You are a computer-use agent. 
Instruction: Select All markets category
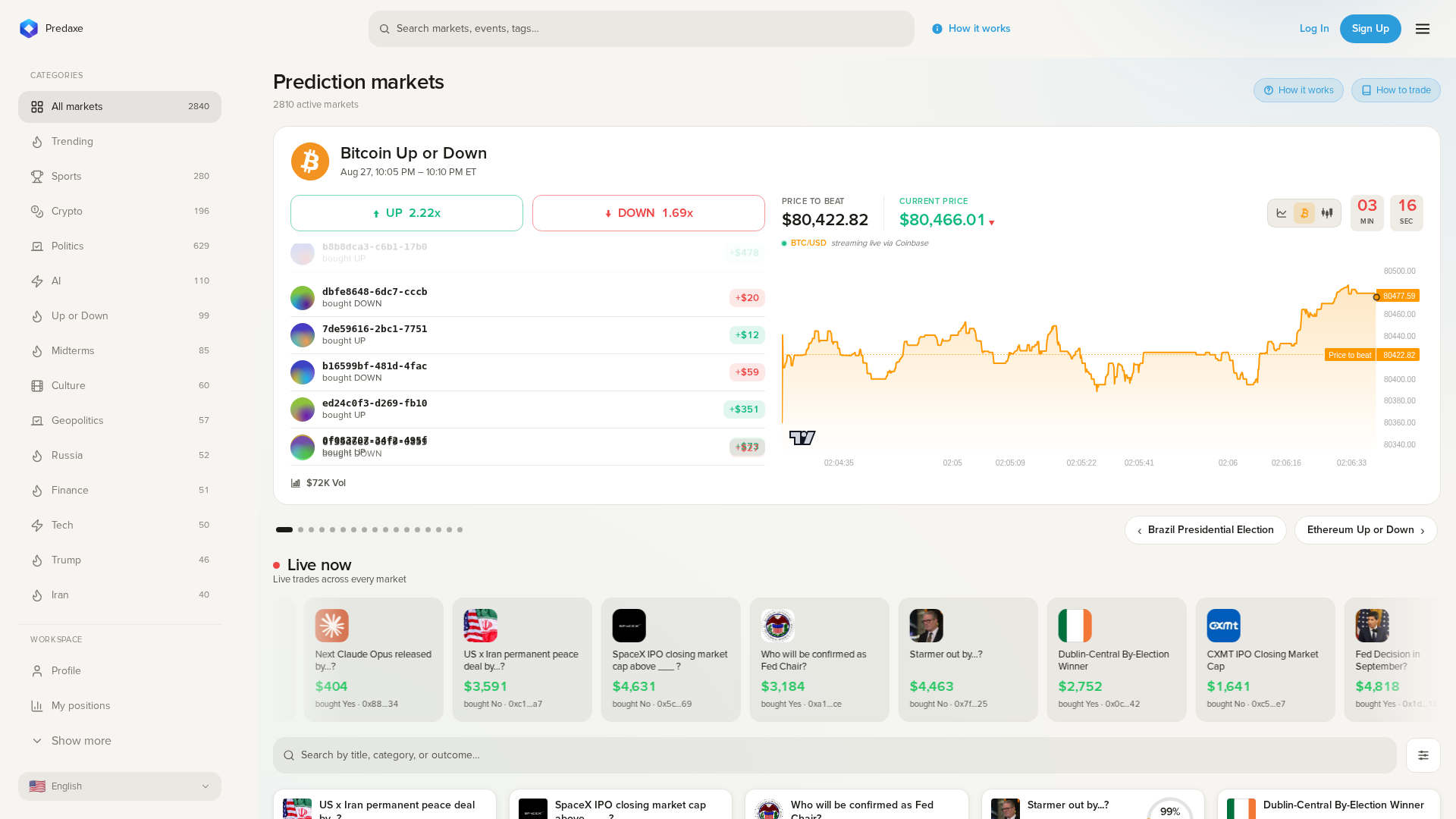click(x=120, y=107)
